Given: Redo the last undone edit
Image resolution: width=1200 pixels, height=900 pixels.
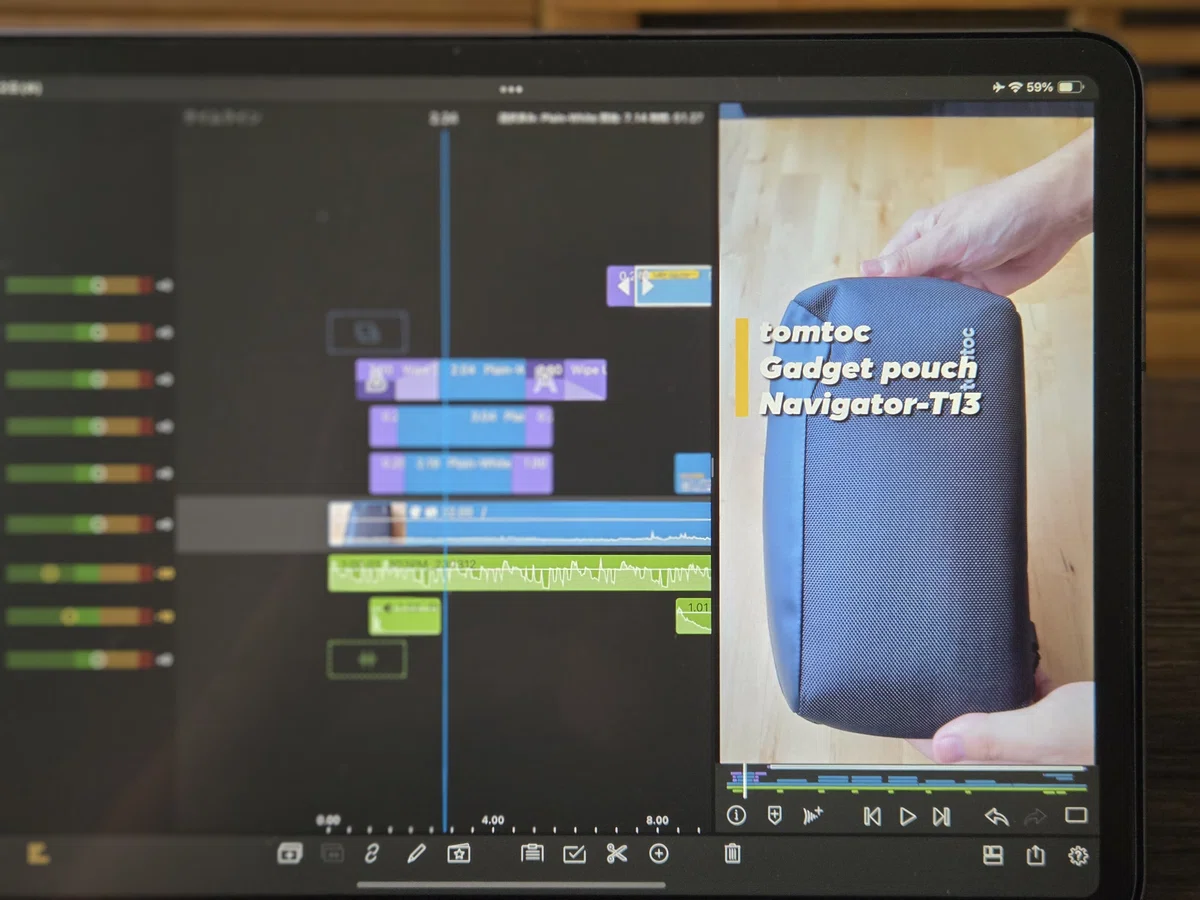Looking at the screenshot, I should pyautogui.click(x=1035, y=817).
